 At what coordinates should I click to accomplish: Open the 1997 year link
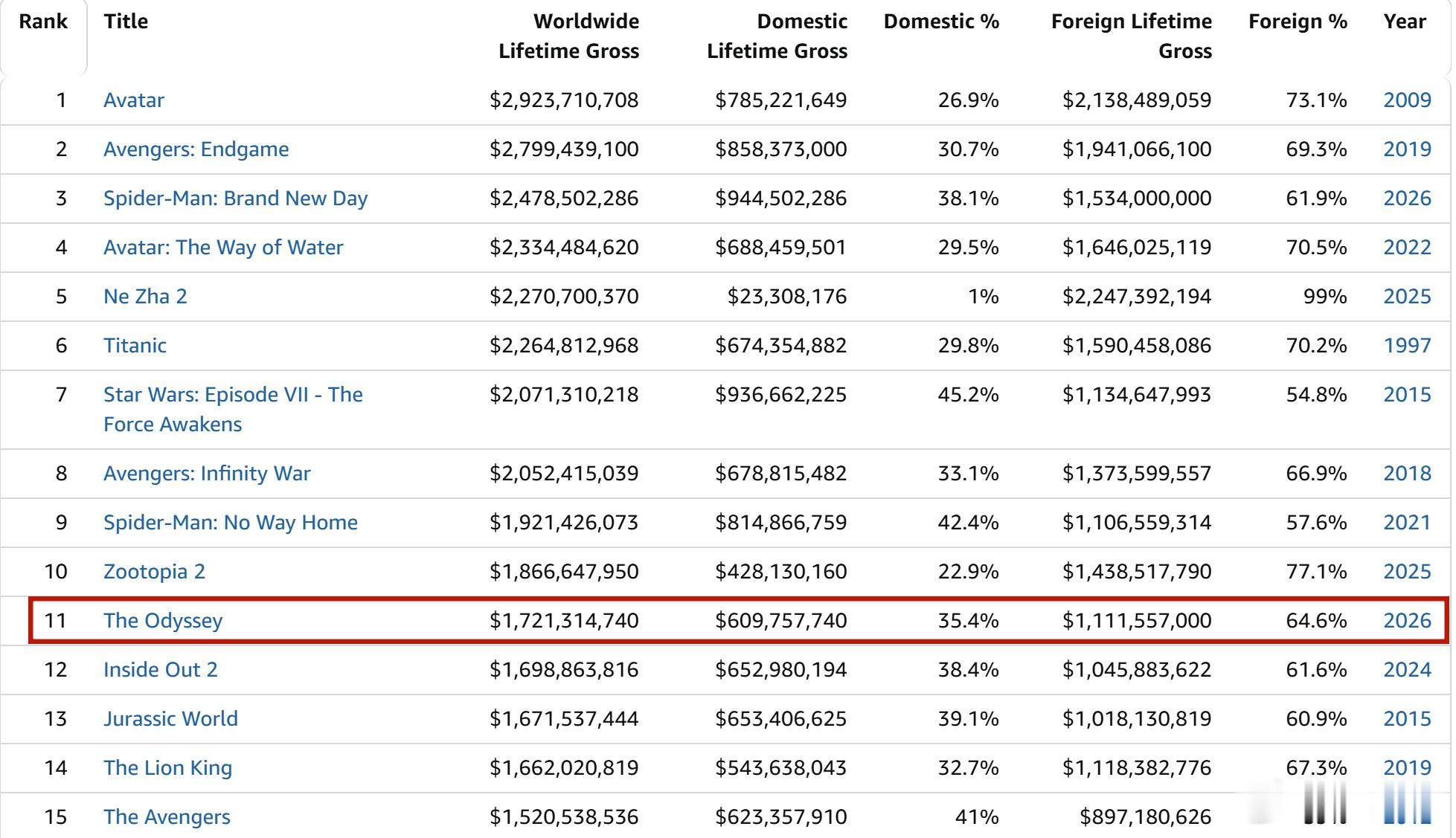tap(1407, 345)
